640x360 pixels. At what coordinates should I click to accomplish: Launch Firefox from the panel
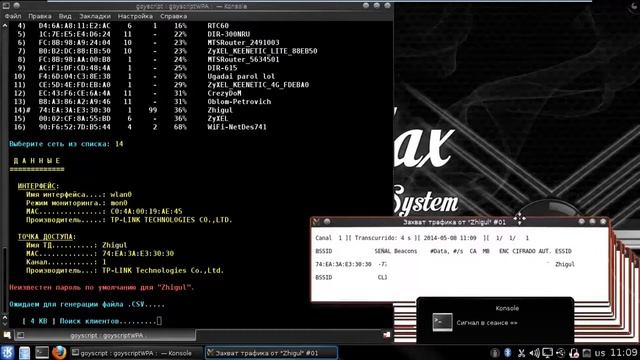tap(59, 353)
